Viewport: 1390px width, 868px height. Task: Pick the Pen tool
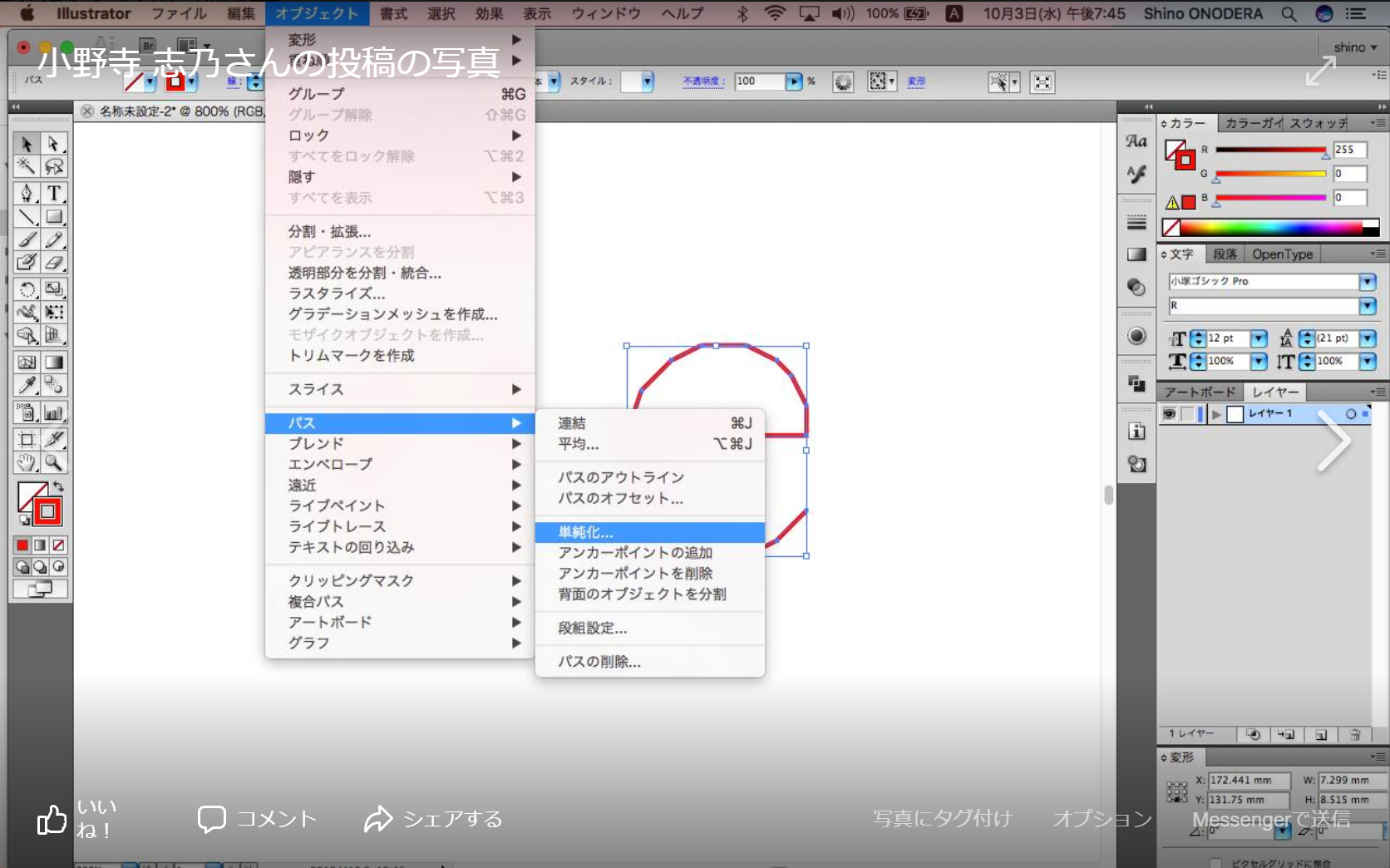point(27,193)
